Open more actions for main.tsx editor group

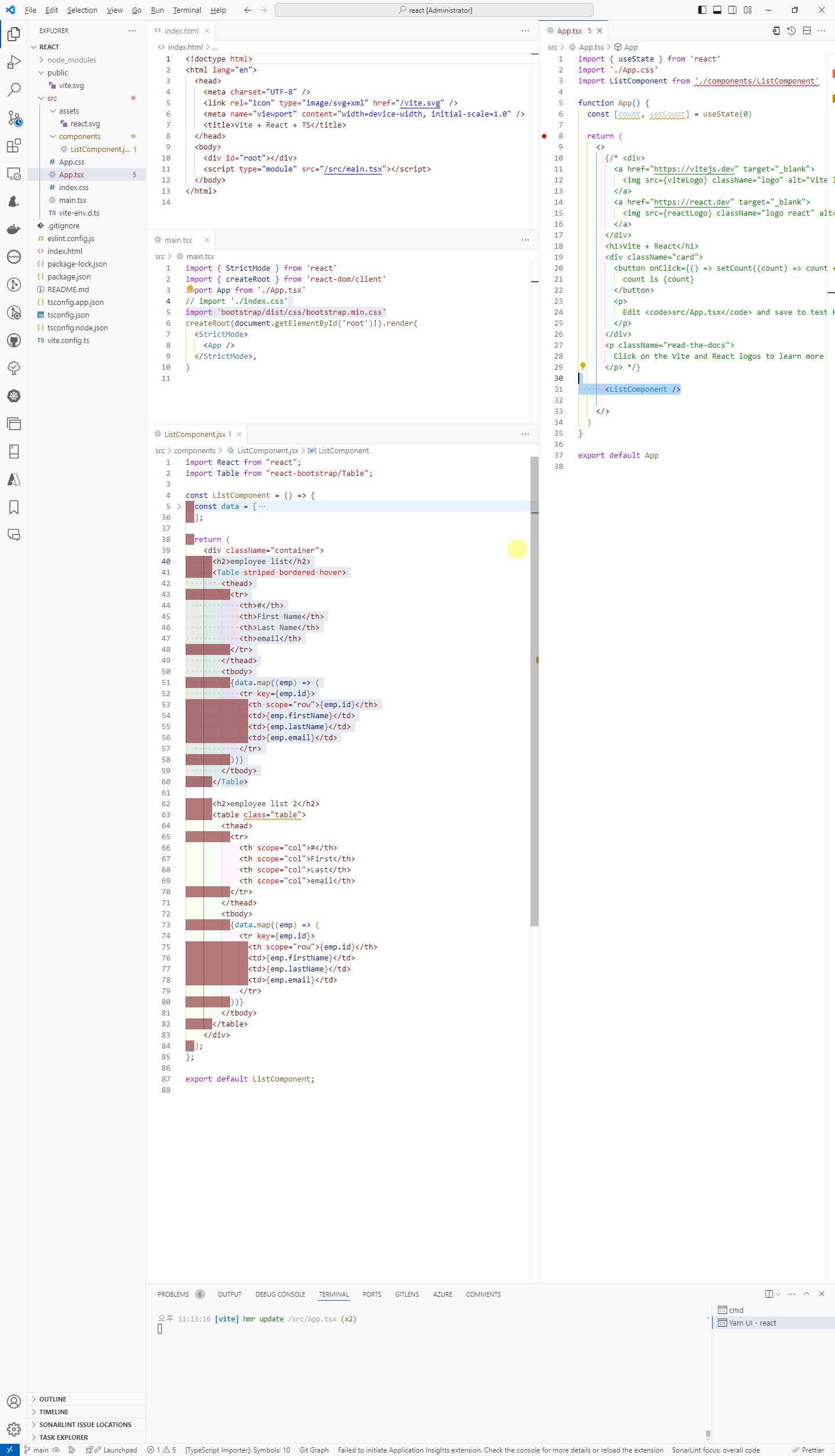coord(525,240)
